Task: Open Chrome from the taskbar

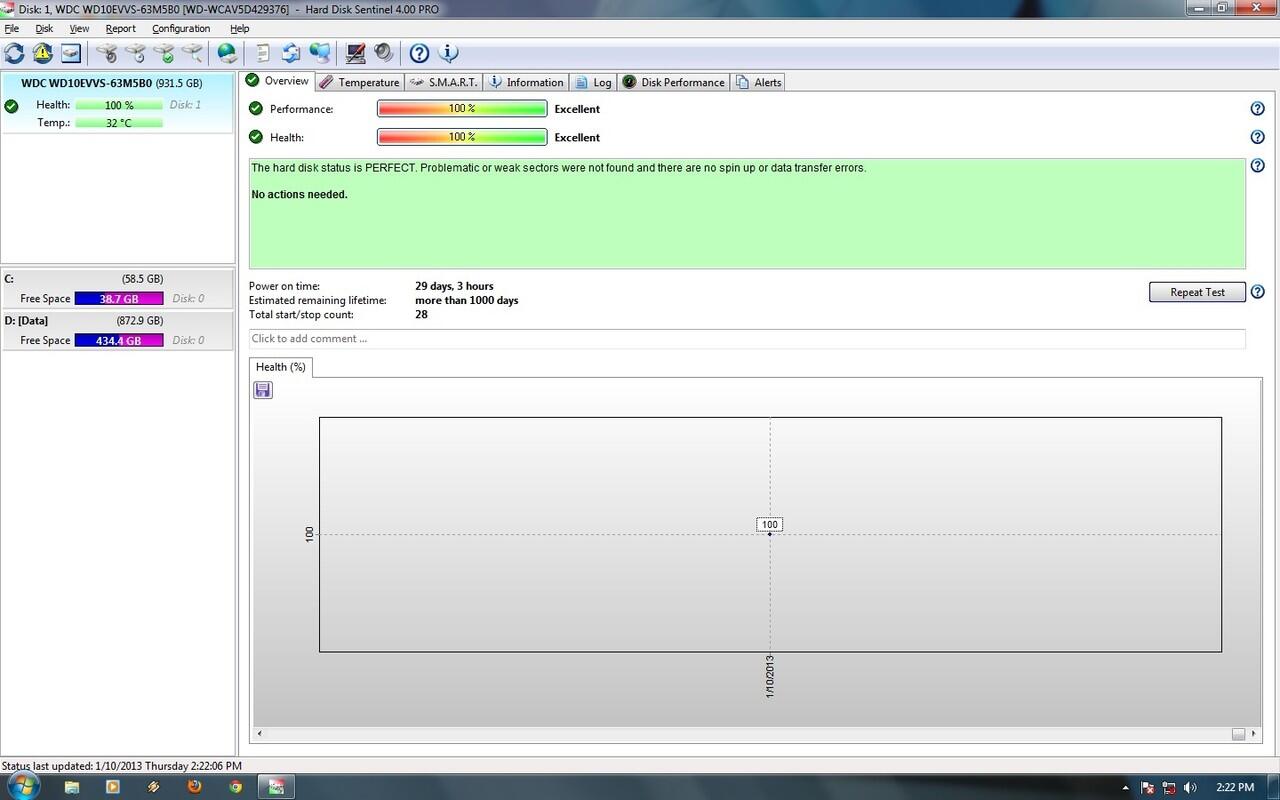Action: point(235,787)
